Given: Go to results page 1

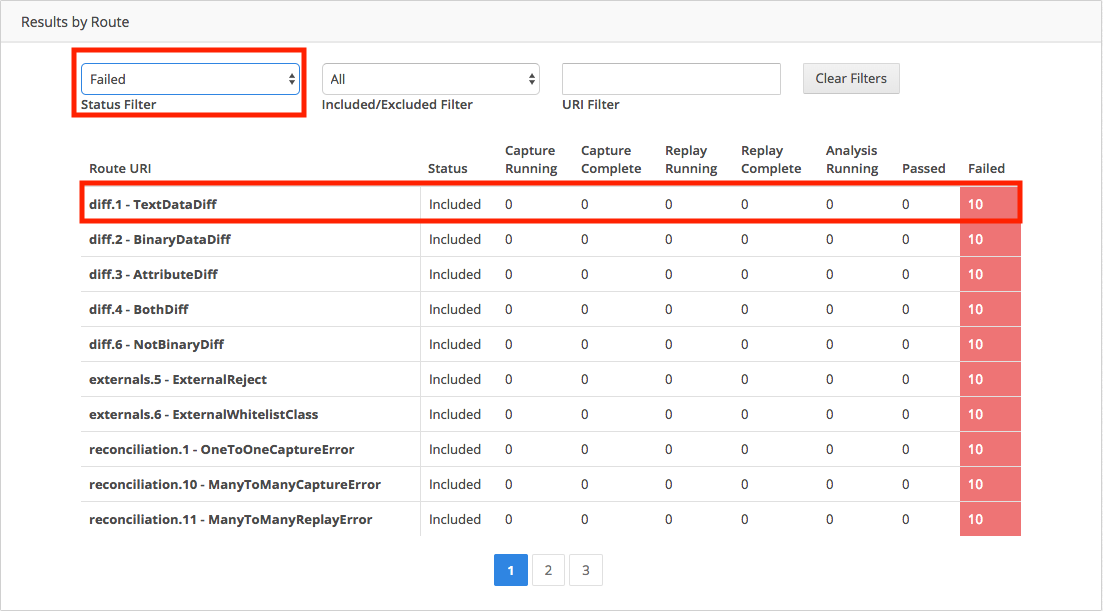Looking at the screenshot, I should [x=511, y=570].
